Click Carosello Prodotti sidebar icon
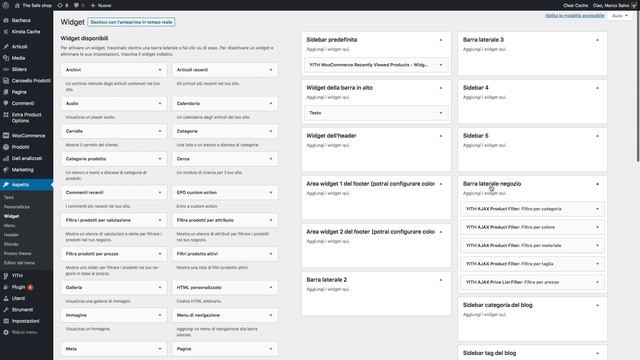Viewport: 640px width, 360px height. coord(6,81)
